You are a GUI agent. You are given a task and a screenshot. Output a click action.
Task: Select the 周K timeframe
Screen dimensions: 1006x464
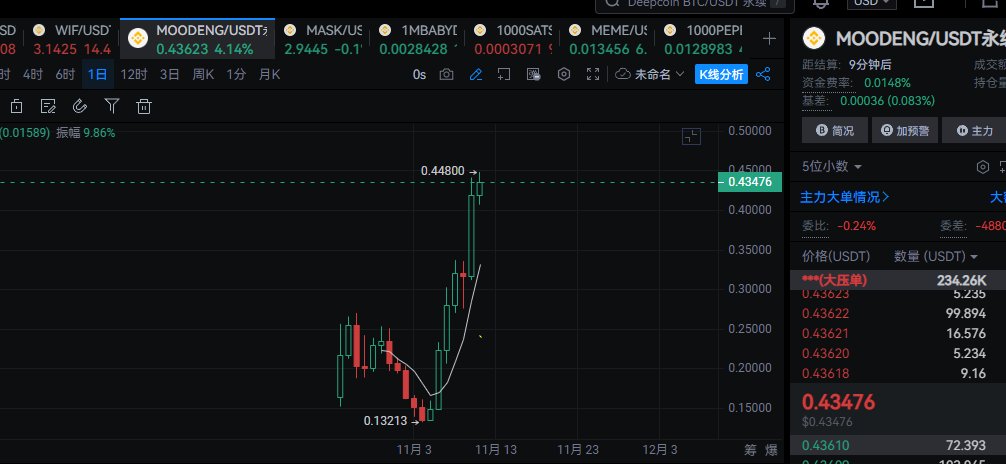(203, 74)
